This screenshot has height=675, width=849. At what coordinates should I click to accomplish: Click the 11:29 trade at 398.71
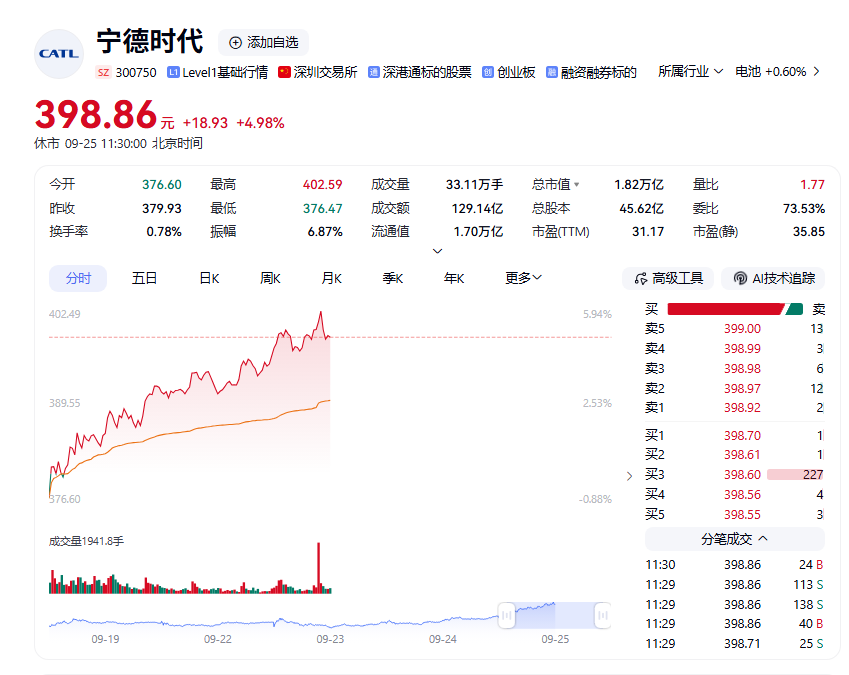[734, 644]
